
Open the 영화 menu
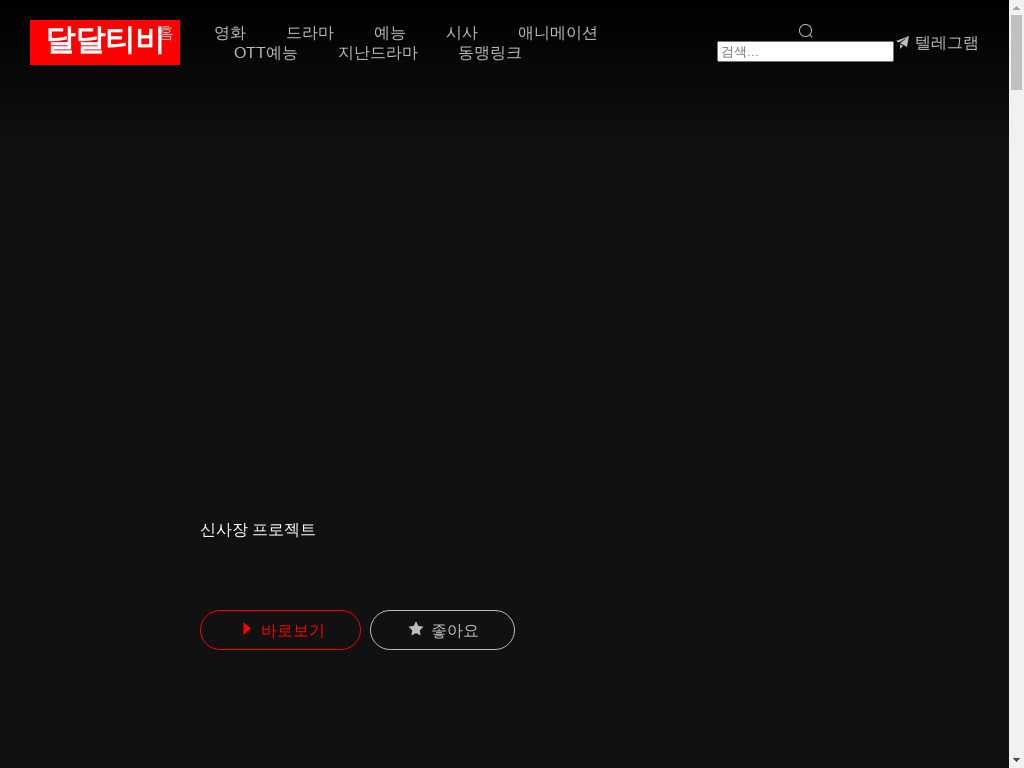pos(230,33)
